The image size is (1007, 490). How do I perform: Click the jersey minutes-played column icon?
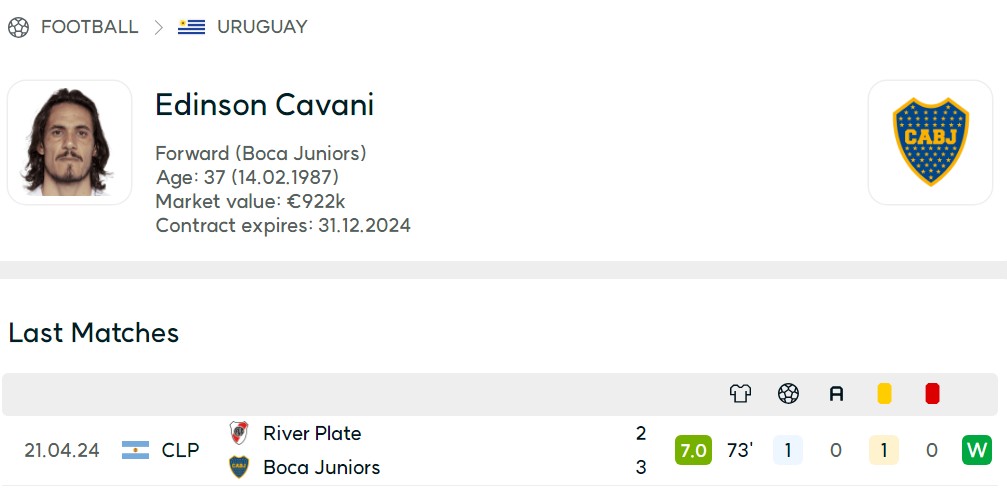[740, 393]
